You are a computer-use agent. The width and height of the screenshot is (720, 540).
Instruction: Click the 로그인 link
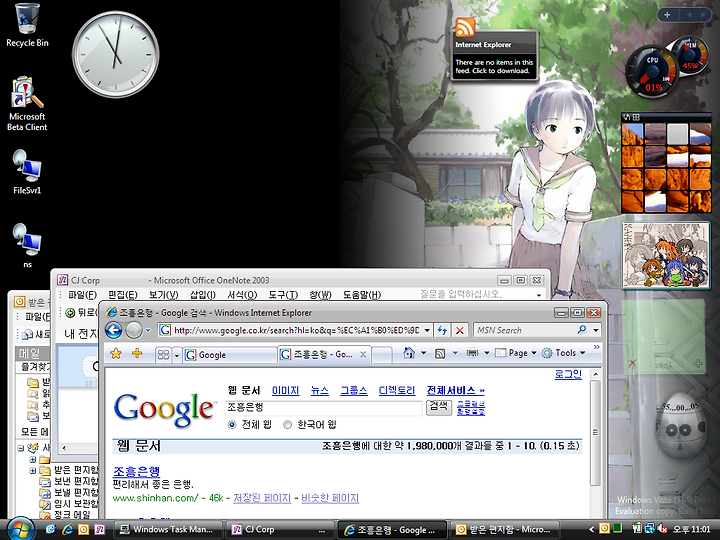(568, 374)
